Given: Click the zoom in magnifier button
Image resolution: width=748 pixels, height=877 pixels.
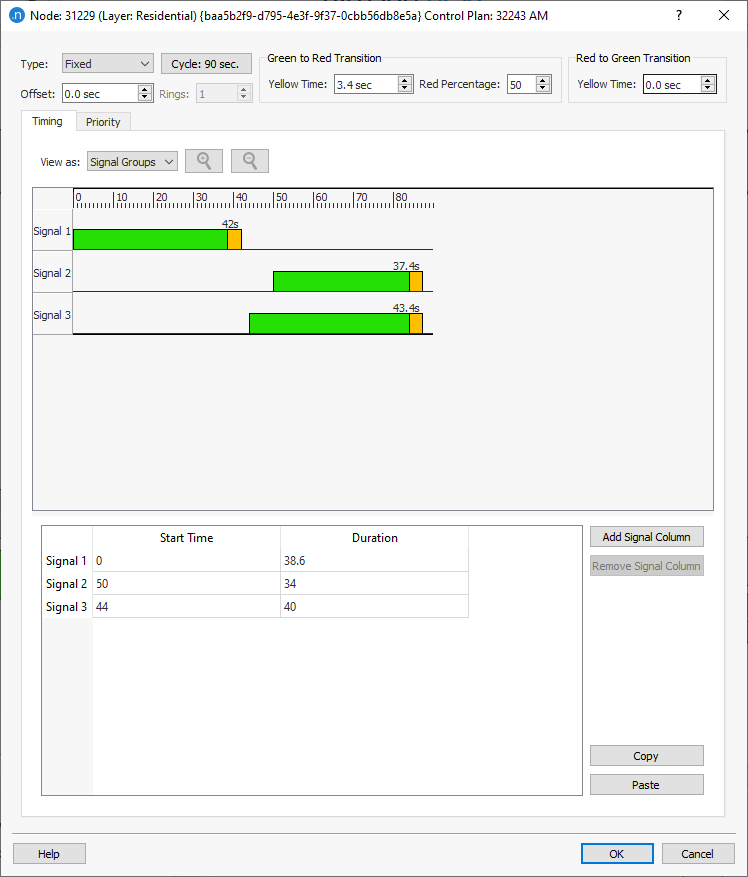Looking at the screenshot, I should click(203, 161).
